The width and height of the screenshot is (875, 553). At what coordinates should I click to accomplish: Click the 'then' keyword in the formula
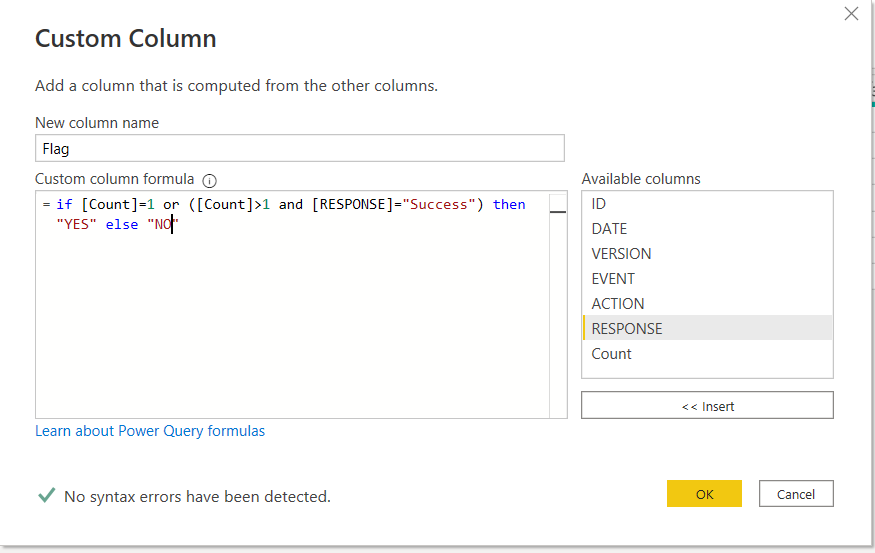pyautogui.click(x=509, y=204)
